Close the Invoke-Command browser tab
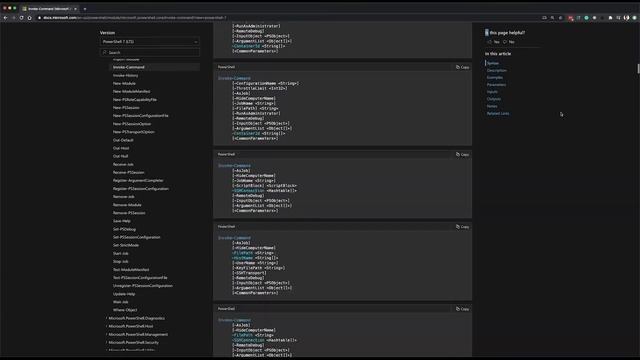 (76, 9)
